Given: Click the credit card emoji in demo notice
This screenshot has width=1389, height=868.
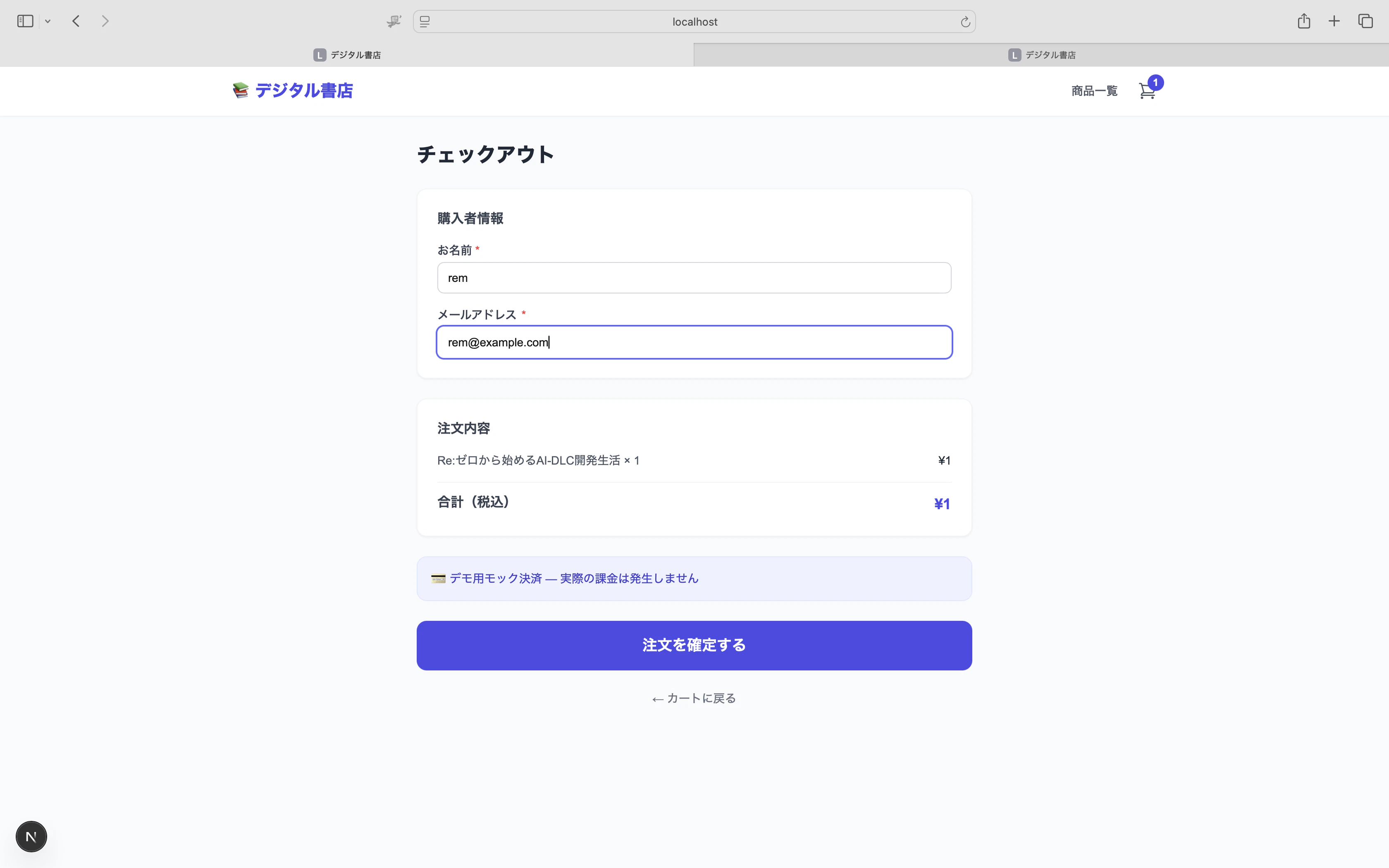Looking at the screenshot, I should click(x=438, y=579).
